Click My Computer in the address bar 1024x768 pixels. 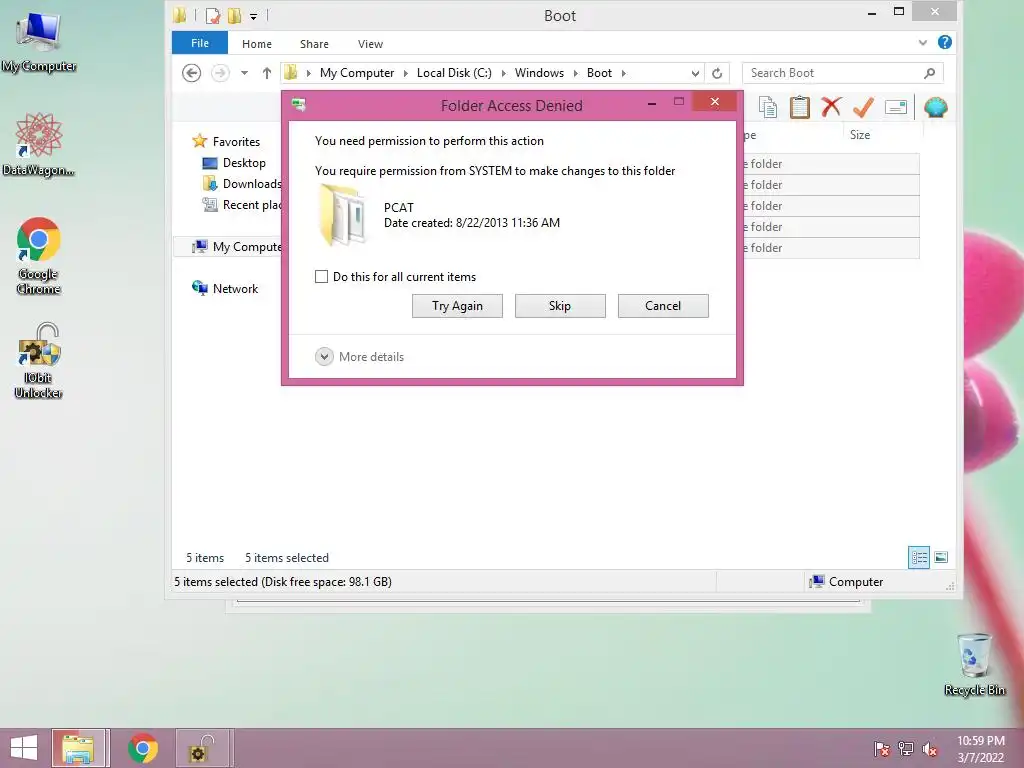357,73
